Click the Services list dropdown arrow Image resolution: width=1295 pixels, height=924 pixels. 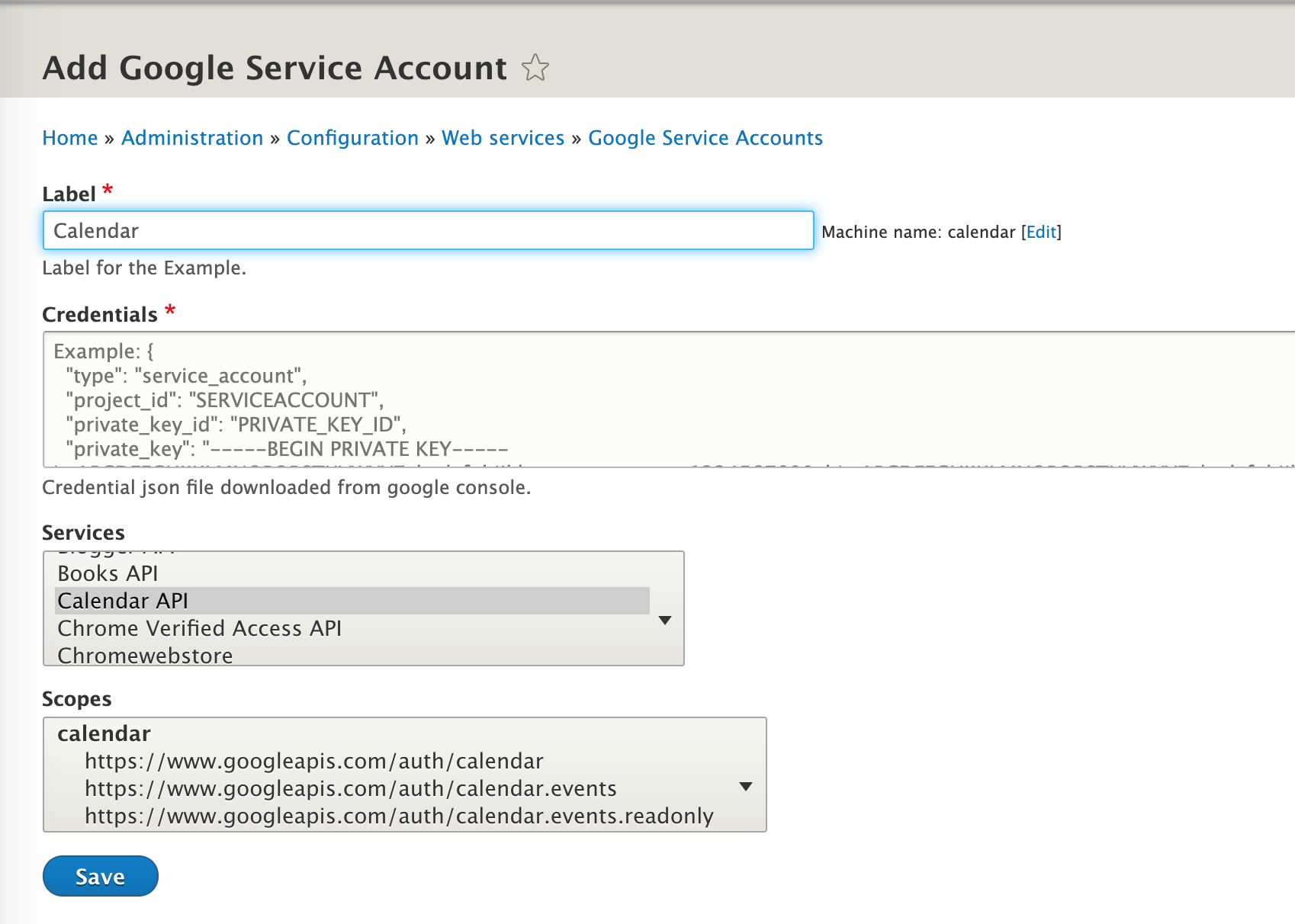[x=665, y=620]
